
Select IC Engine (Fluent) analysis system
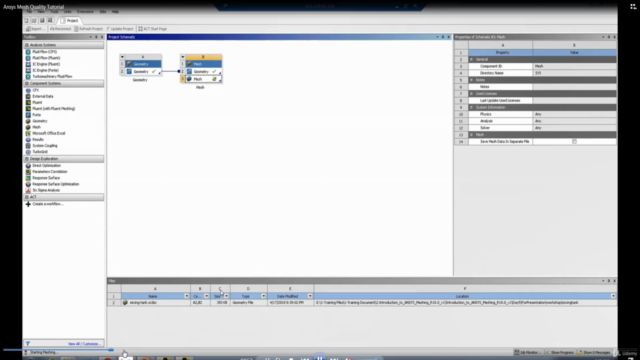coord(46,64)
